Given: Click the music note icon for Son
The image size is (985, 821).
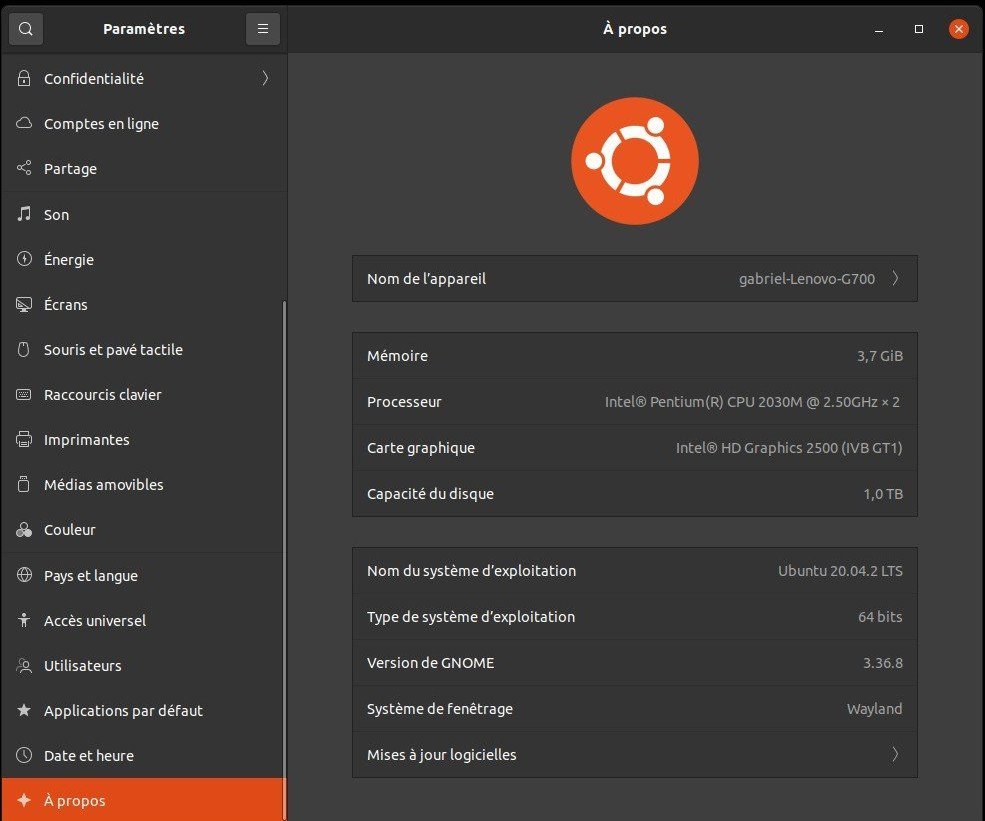Looking at the screenshot, I should pos(25,214).
